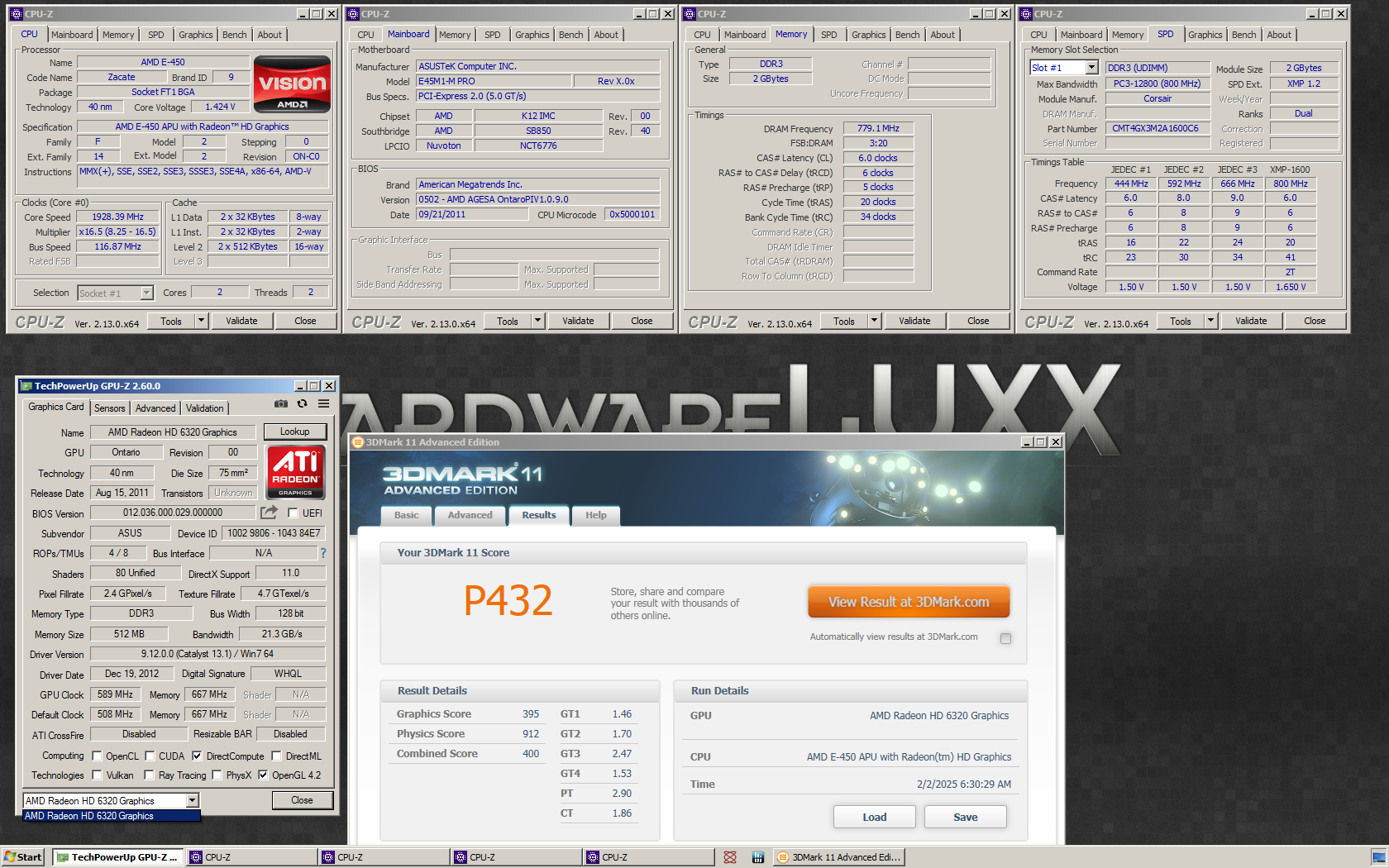Activate 3DMark 11 Advanced Edition taskbar item
The image size is (1389, 868).
pos(839,857)
